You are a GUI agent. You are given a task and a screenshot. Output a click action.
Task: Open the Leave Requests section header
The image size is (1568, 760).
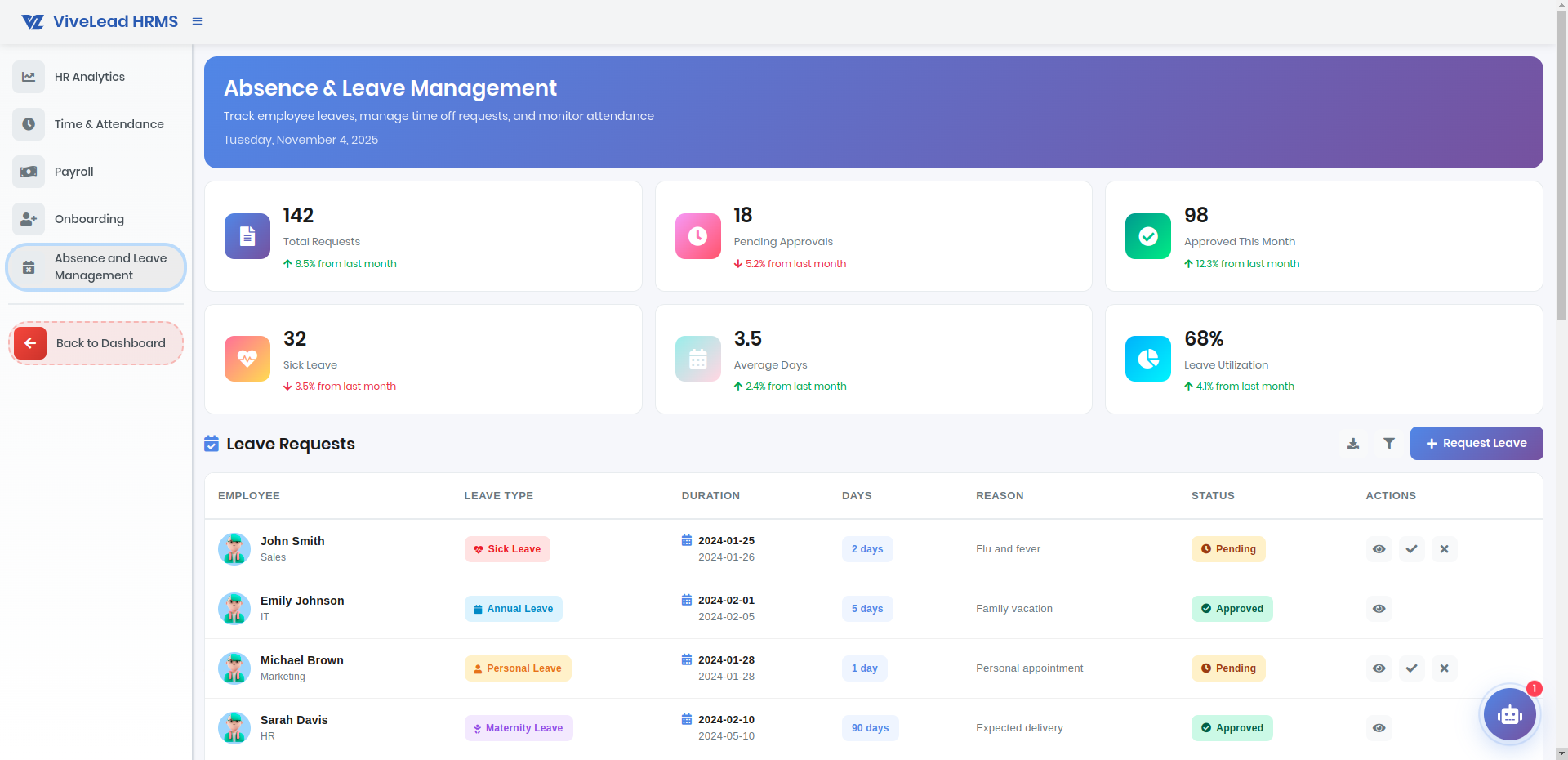290,444
